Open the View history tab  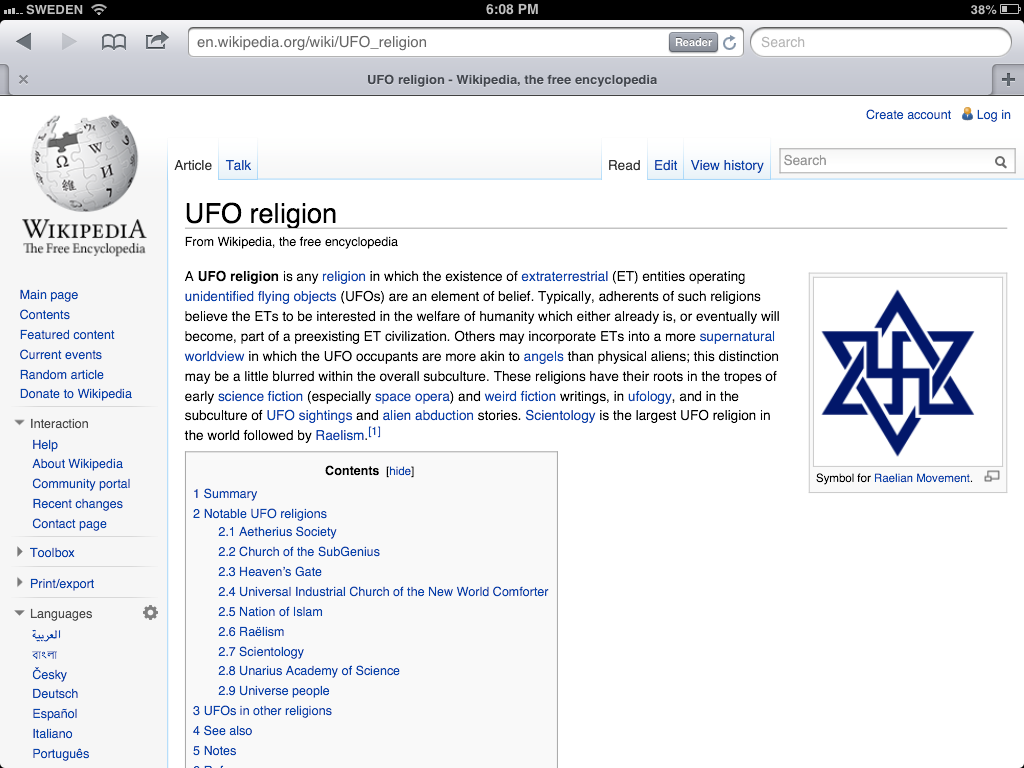click(727, 165)
